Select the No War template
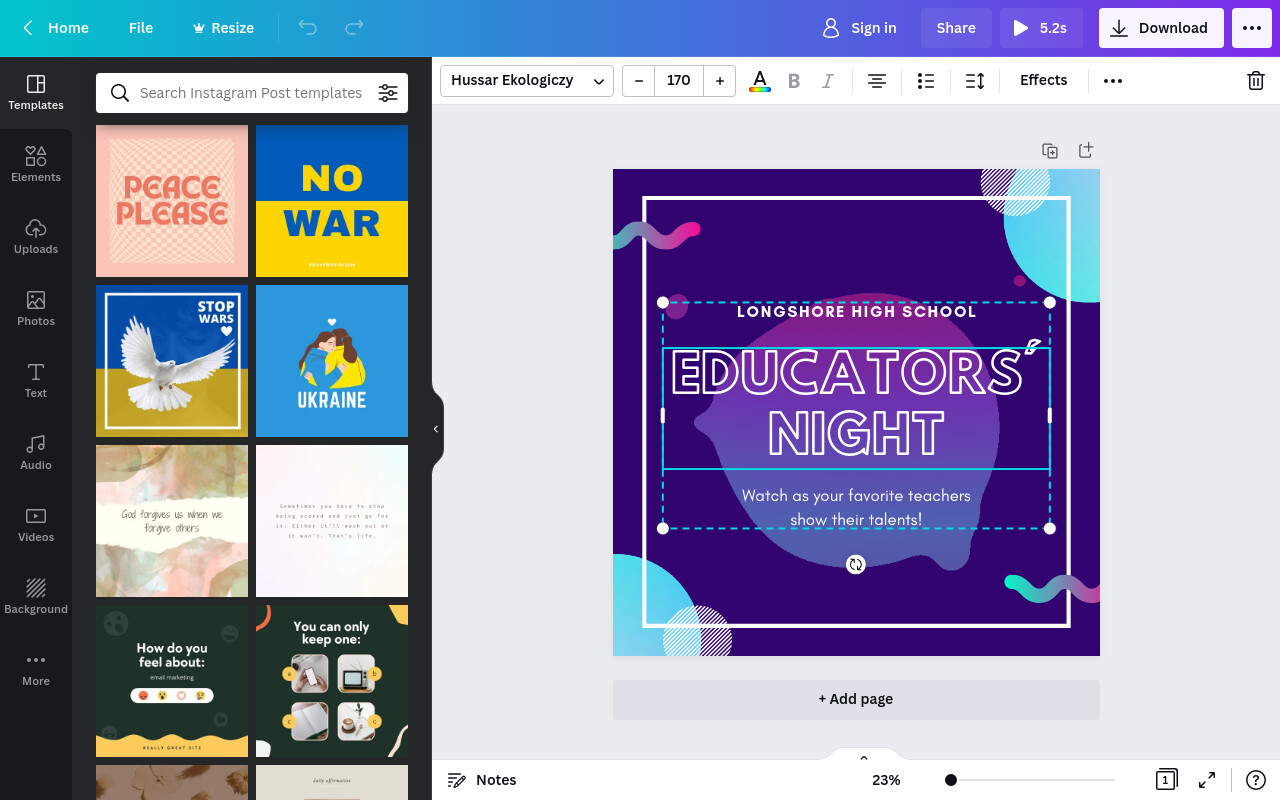The image size is (1280, 800). click(x=332, y=201)
